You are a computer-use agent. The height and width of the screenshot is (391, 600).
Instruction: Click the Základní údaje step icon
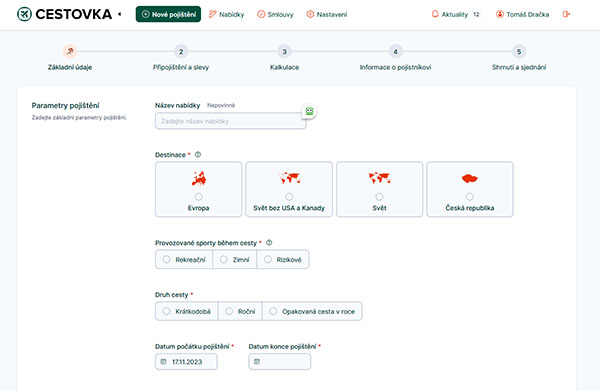[70, 51]
